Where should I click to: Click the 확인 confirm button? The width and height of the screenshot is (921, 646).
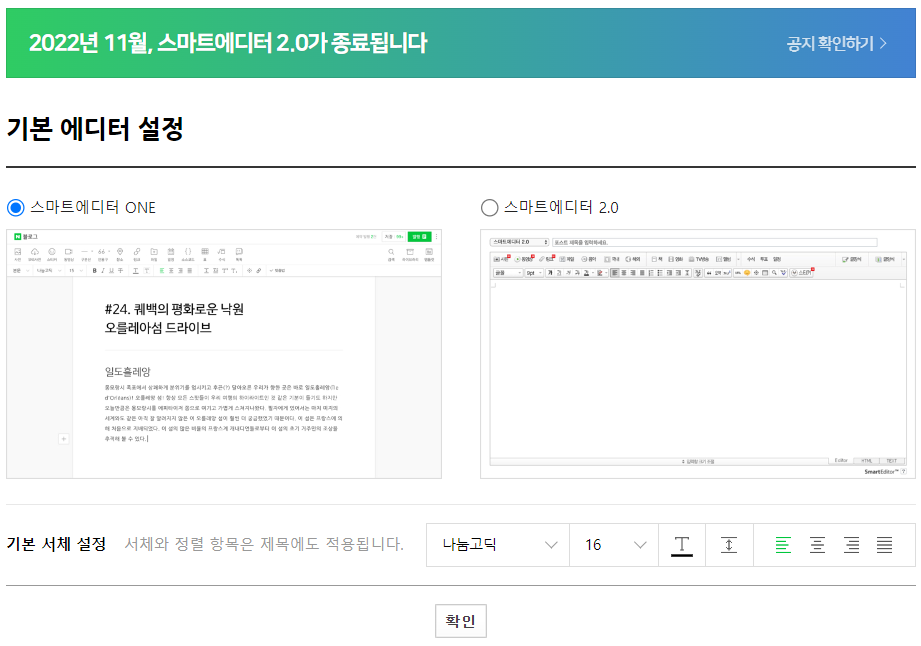click(461, 621)
